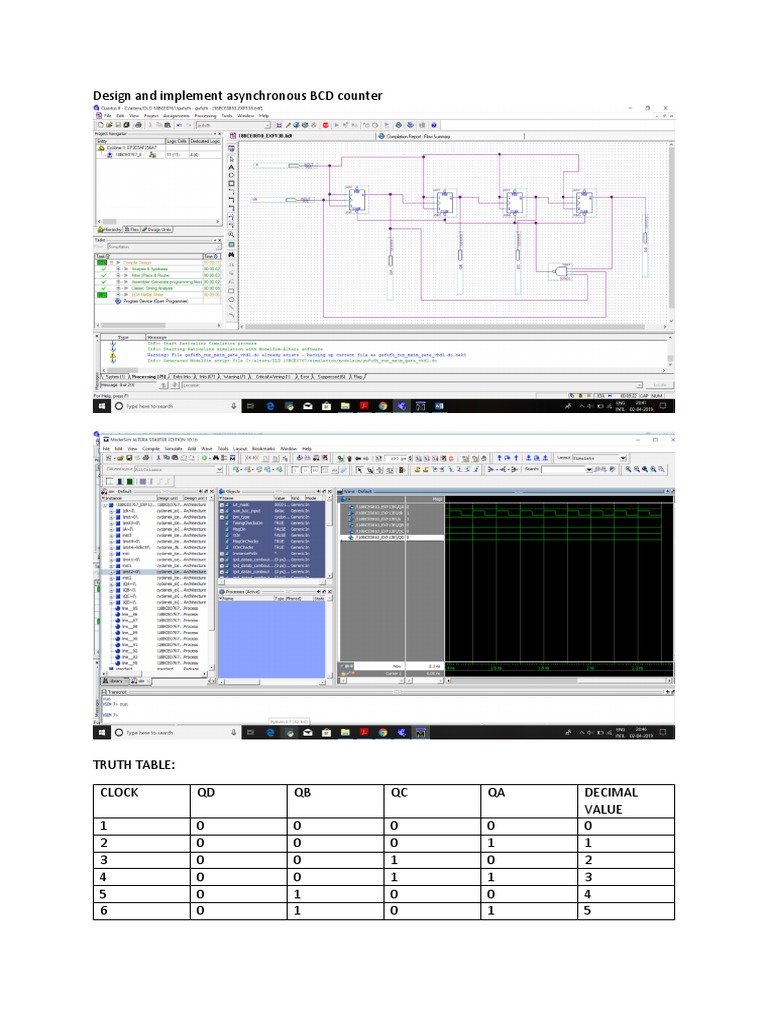Collapse Compile Design task node
Image resolution: width=768 pixels, height=1024 pixels.
coord(112,263)
